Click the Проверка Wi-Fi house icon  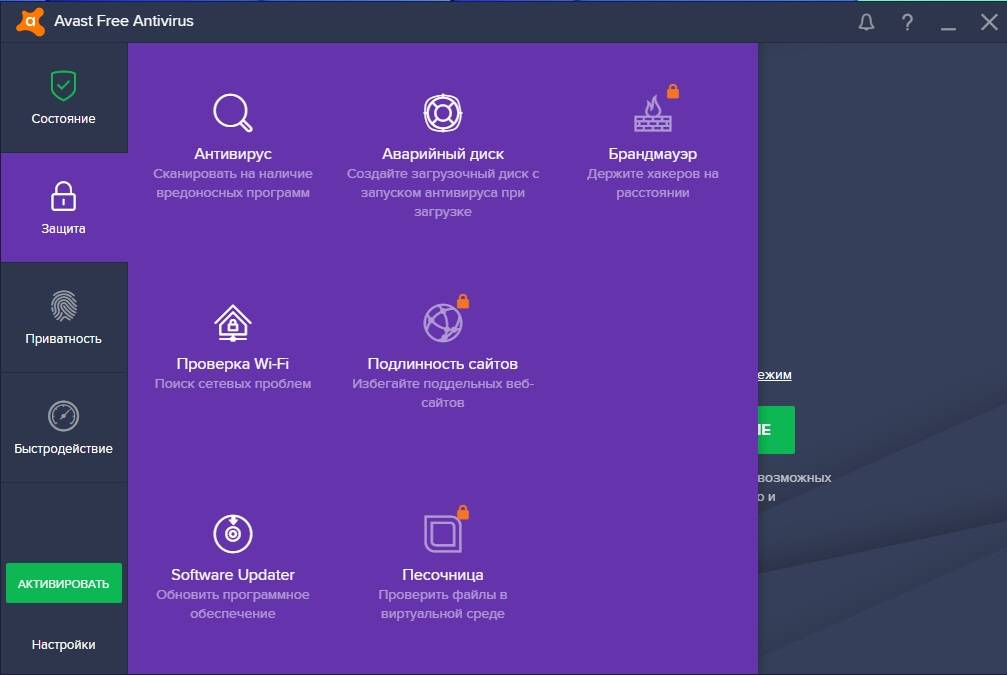tap(232, 323)
